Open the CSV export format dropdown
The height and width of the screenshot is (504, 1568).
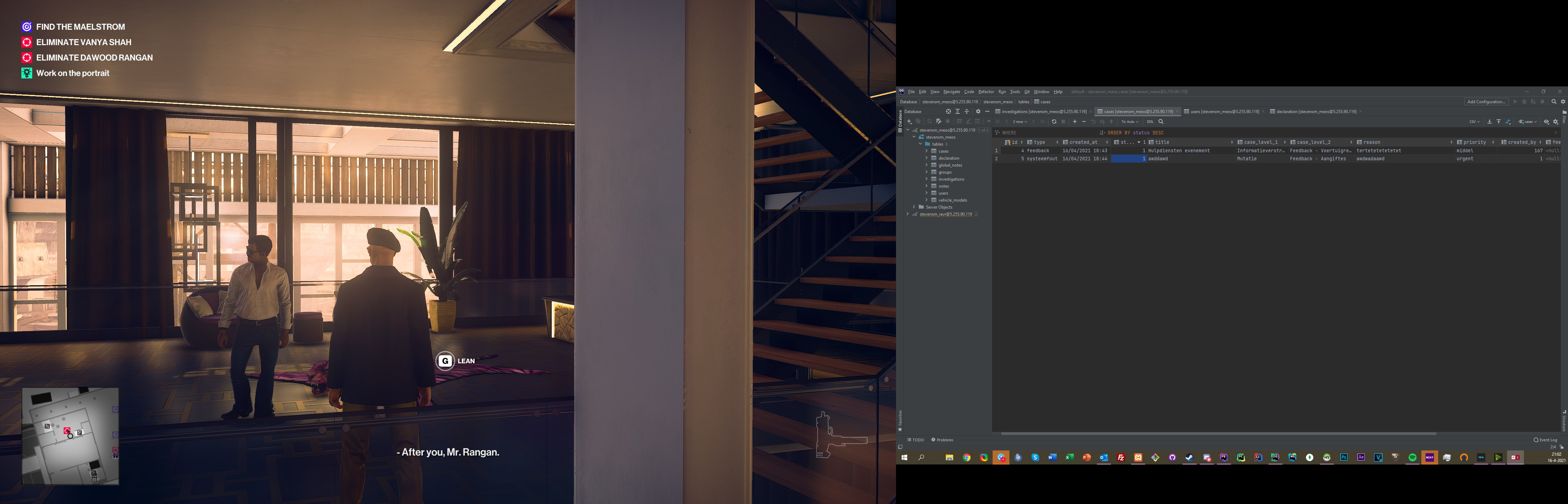click(1474, 122)
